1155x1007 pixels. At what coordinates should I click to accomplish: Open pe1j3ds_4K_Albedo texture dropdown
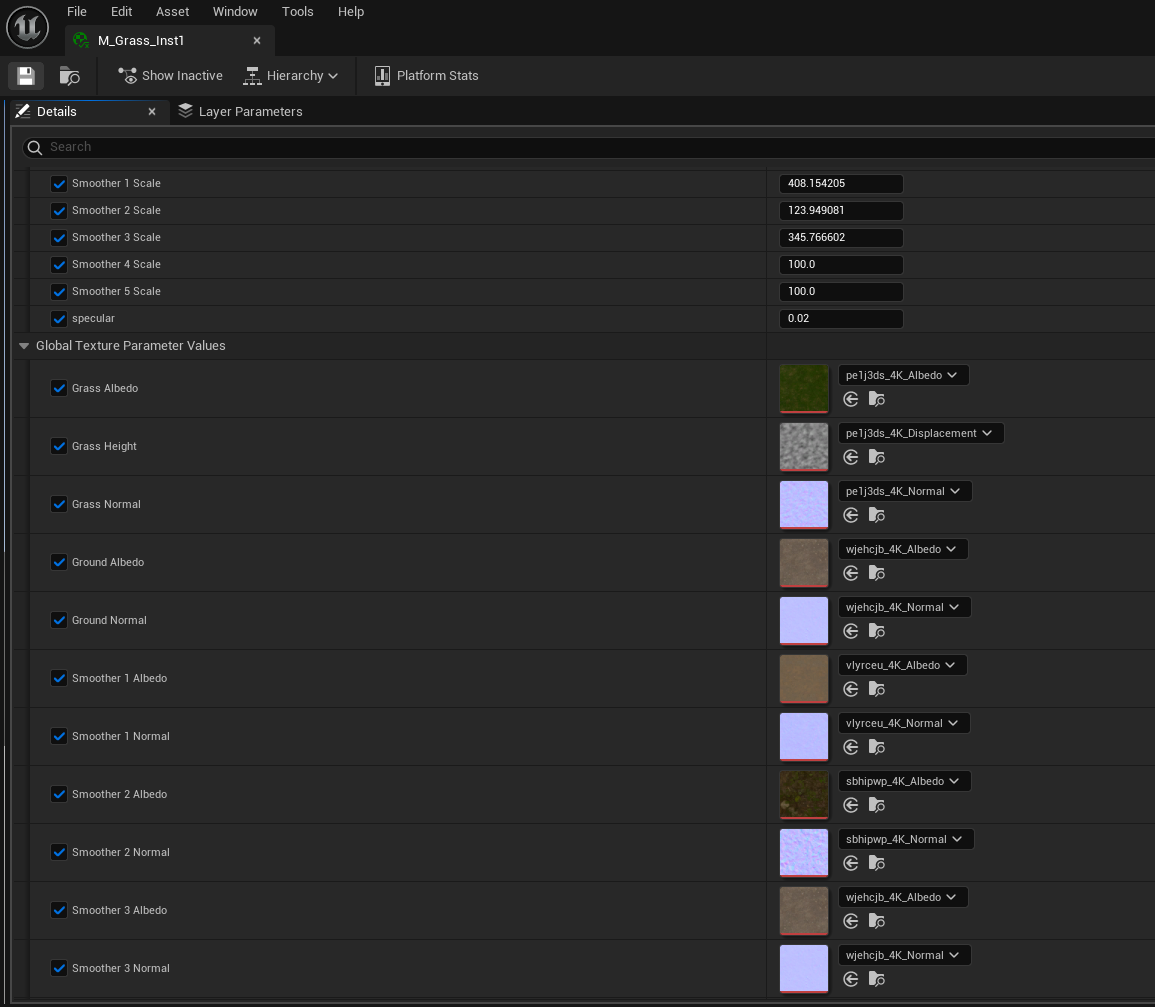point(903,375)
